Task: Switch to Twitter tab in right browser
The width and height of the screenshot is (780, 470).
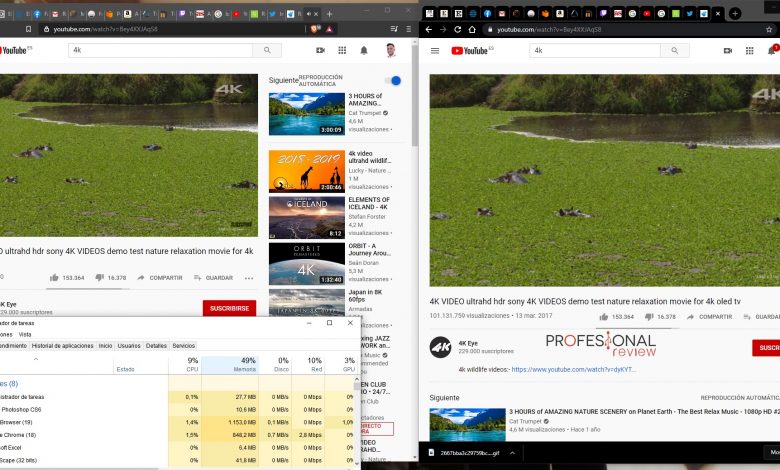Action: [x=689, y=14]
